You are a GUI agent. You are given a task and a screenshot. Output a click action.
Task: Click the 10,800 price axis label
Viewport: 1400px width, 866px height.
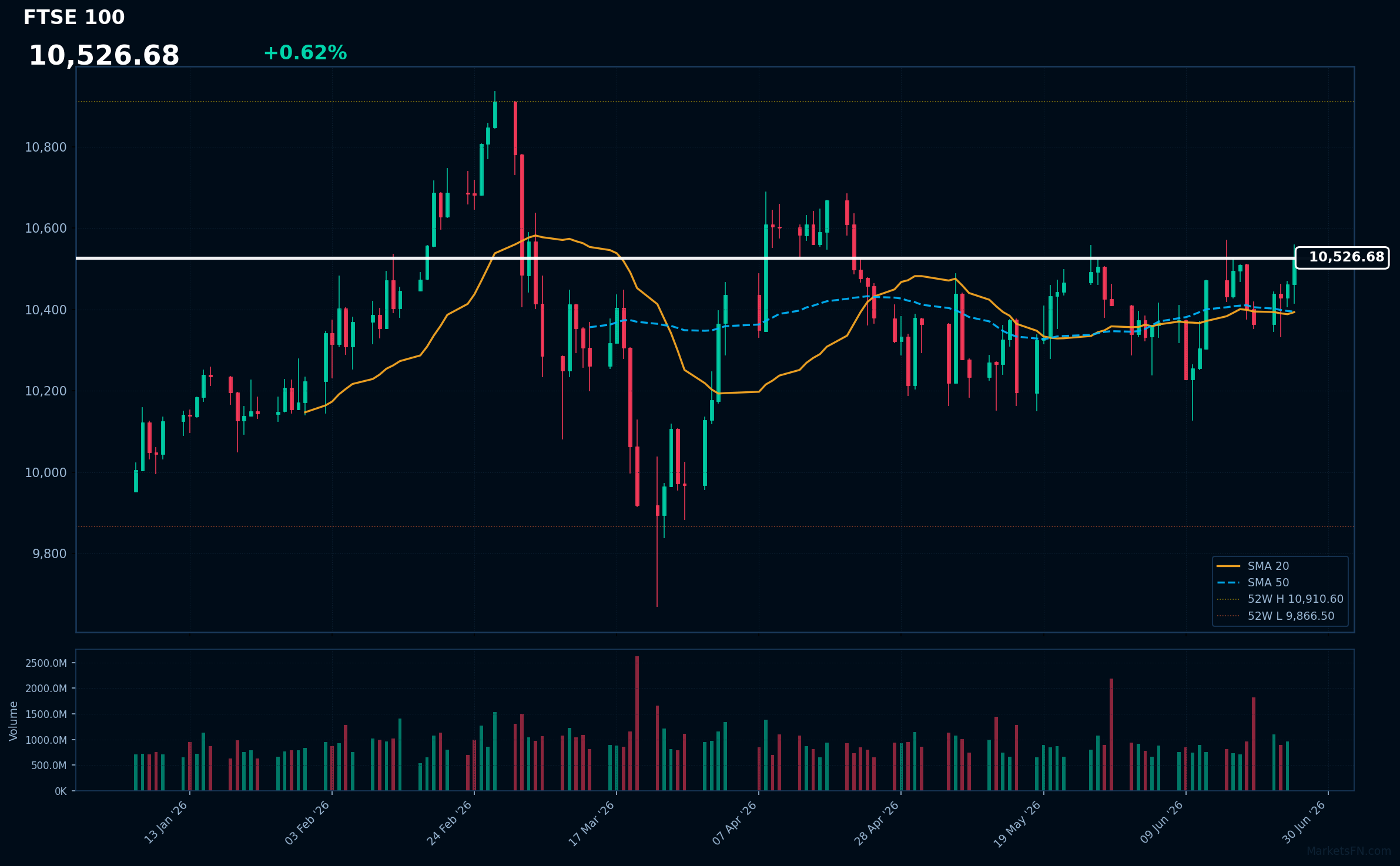(46, 147)
